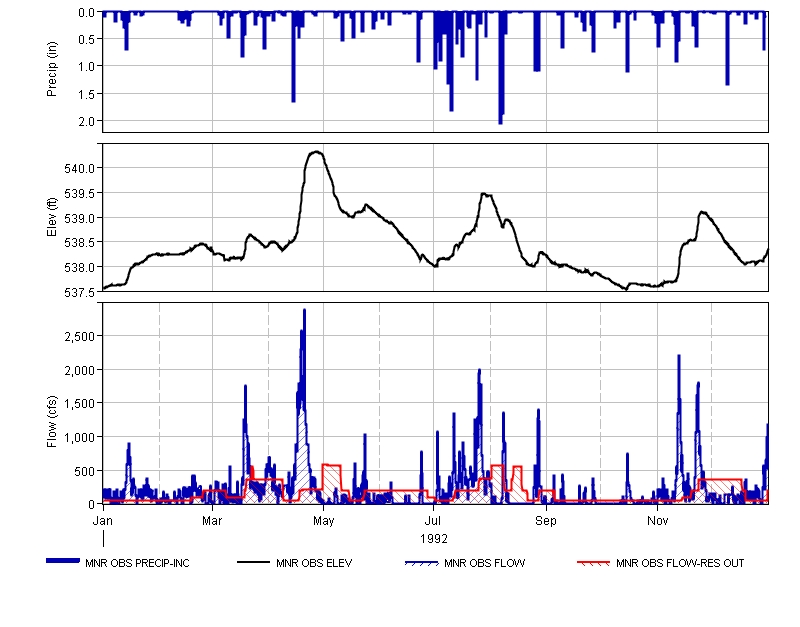Click the 1.0 precip axis value
Screen dimensions: 800x627
(x=87, y=66)
